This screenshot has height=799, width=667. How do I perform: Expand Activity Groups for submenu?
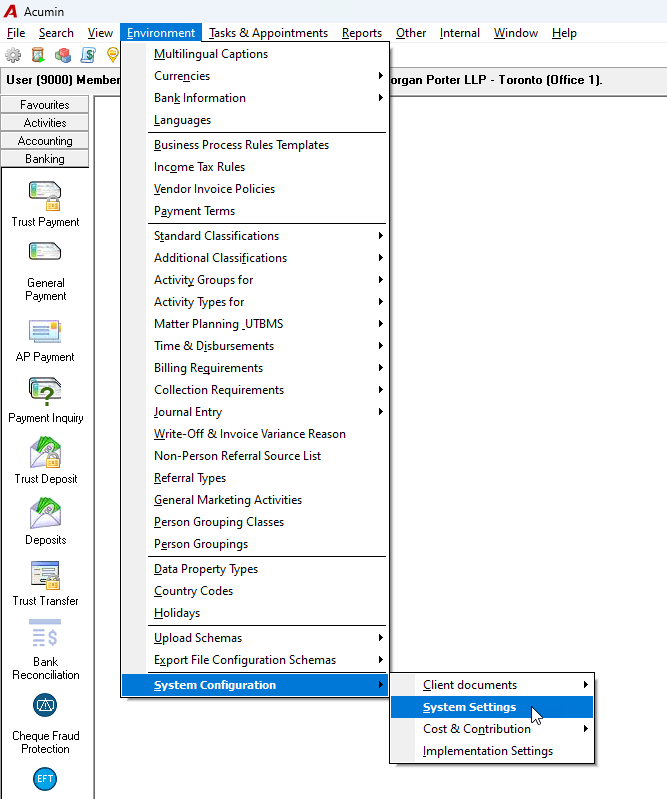[x=255, y=280]
